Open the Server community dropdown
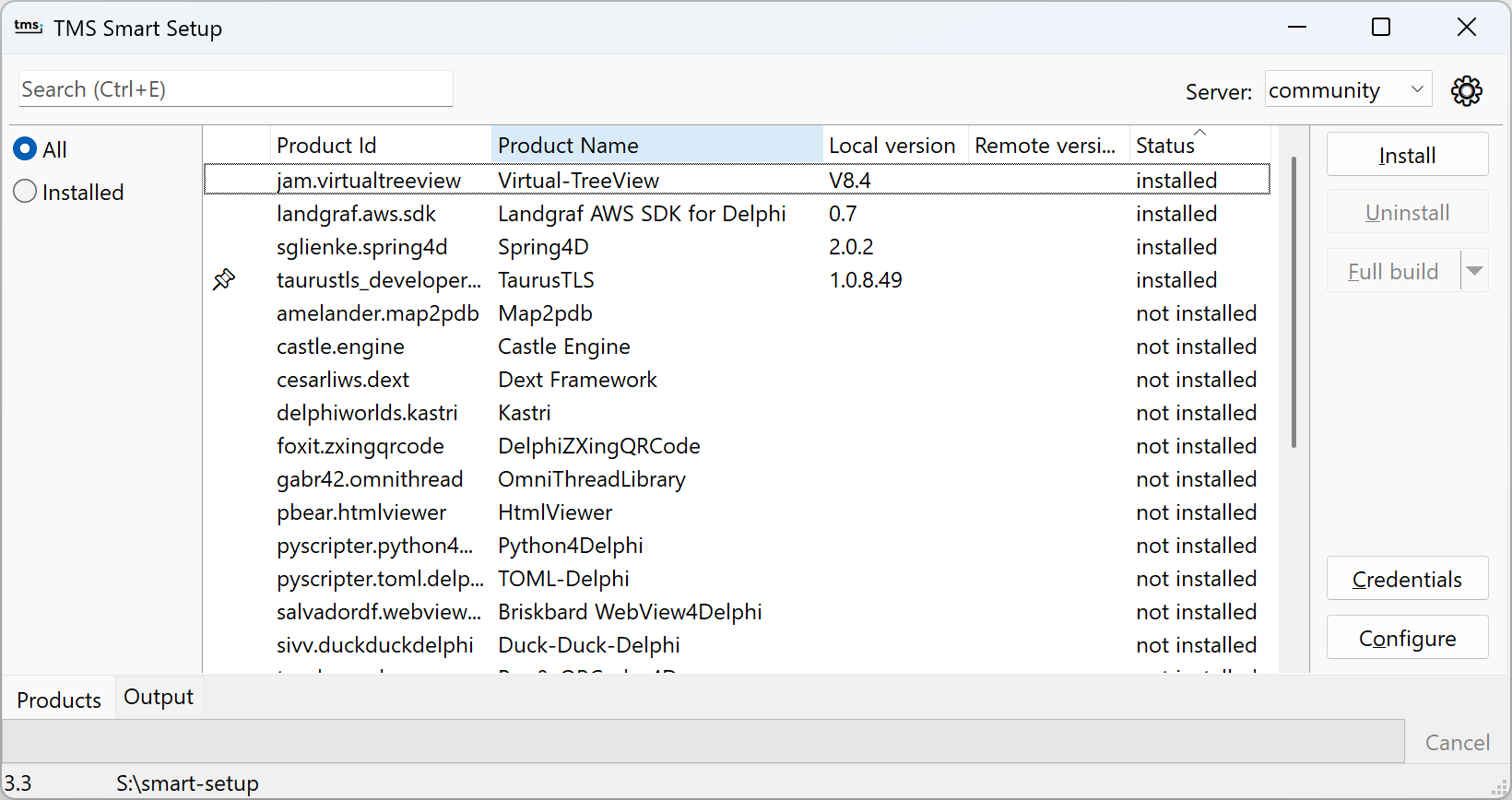Screen dimensions: 1512x800 [1348, 89]
